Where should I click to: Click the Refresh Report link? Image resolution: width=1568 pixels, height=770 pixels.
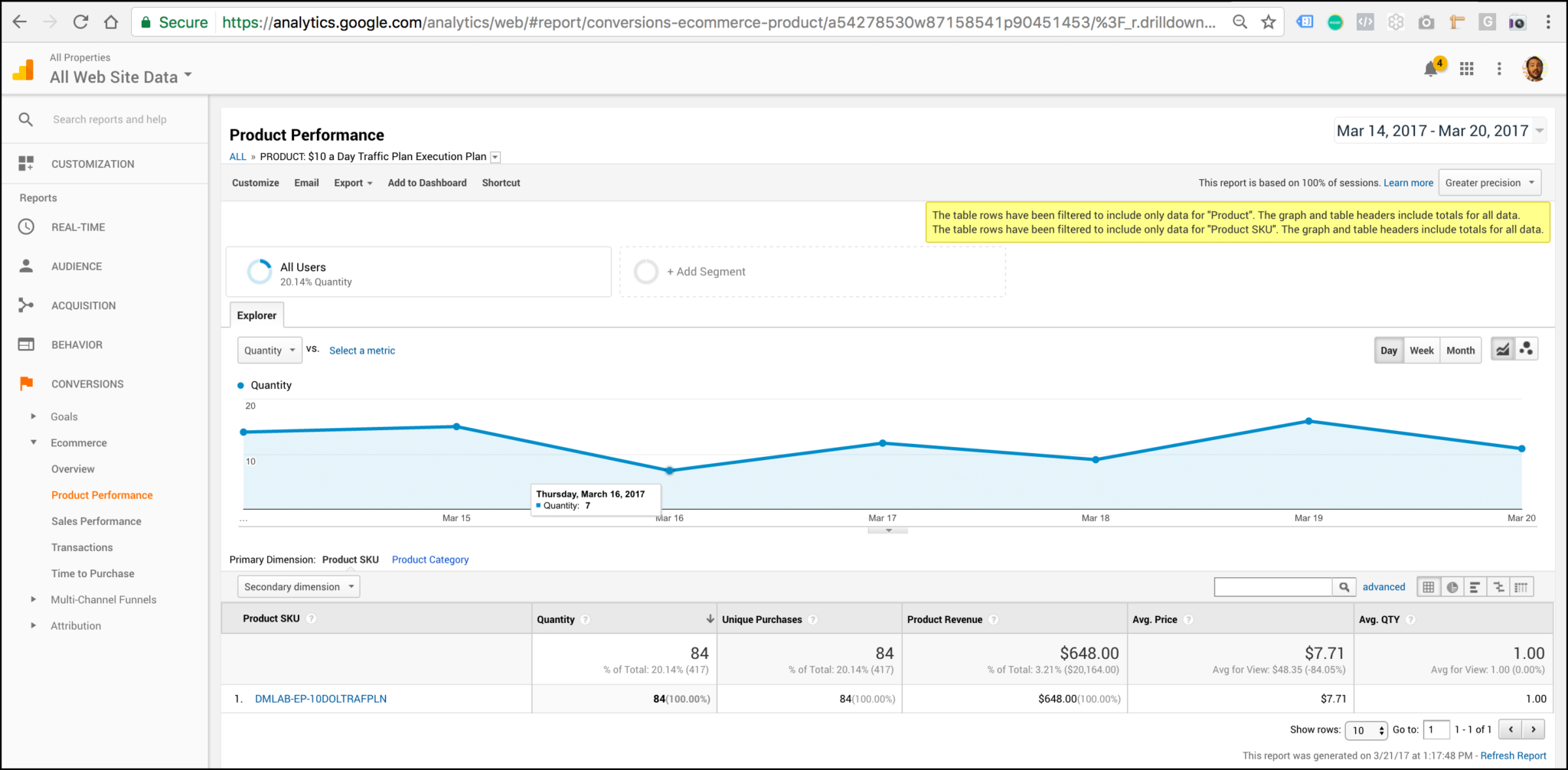point(1514,755)
